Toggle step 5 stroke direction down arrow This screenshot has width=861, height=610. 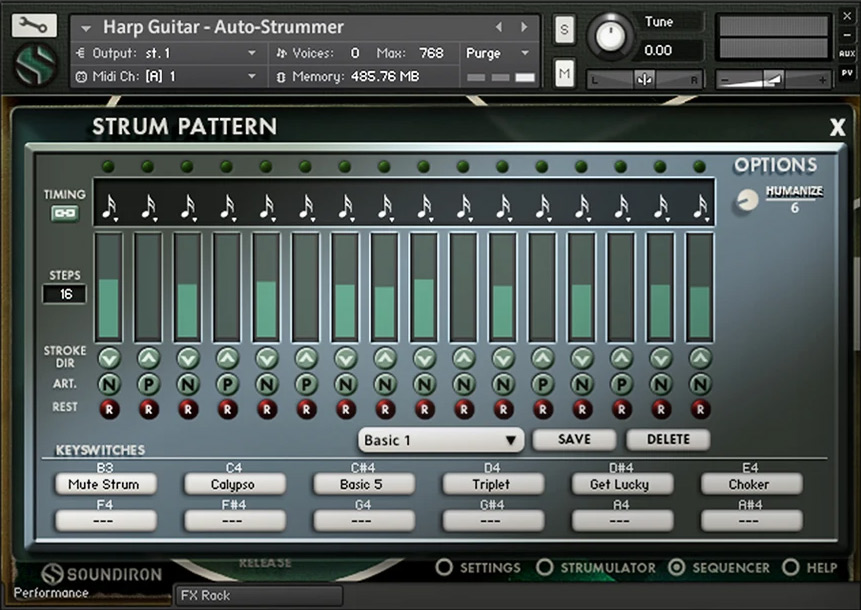pyautogui.click(x=266, y=359)
